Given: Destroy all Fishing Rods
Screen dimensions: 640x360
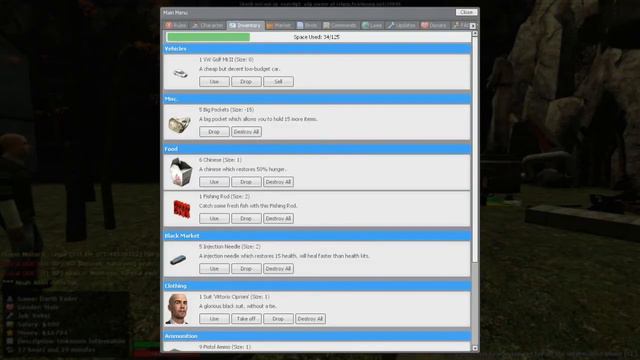Looking at the screenshot, I should point(278,218).
